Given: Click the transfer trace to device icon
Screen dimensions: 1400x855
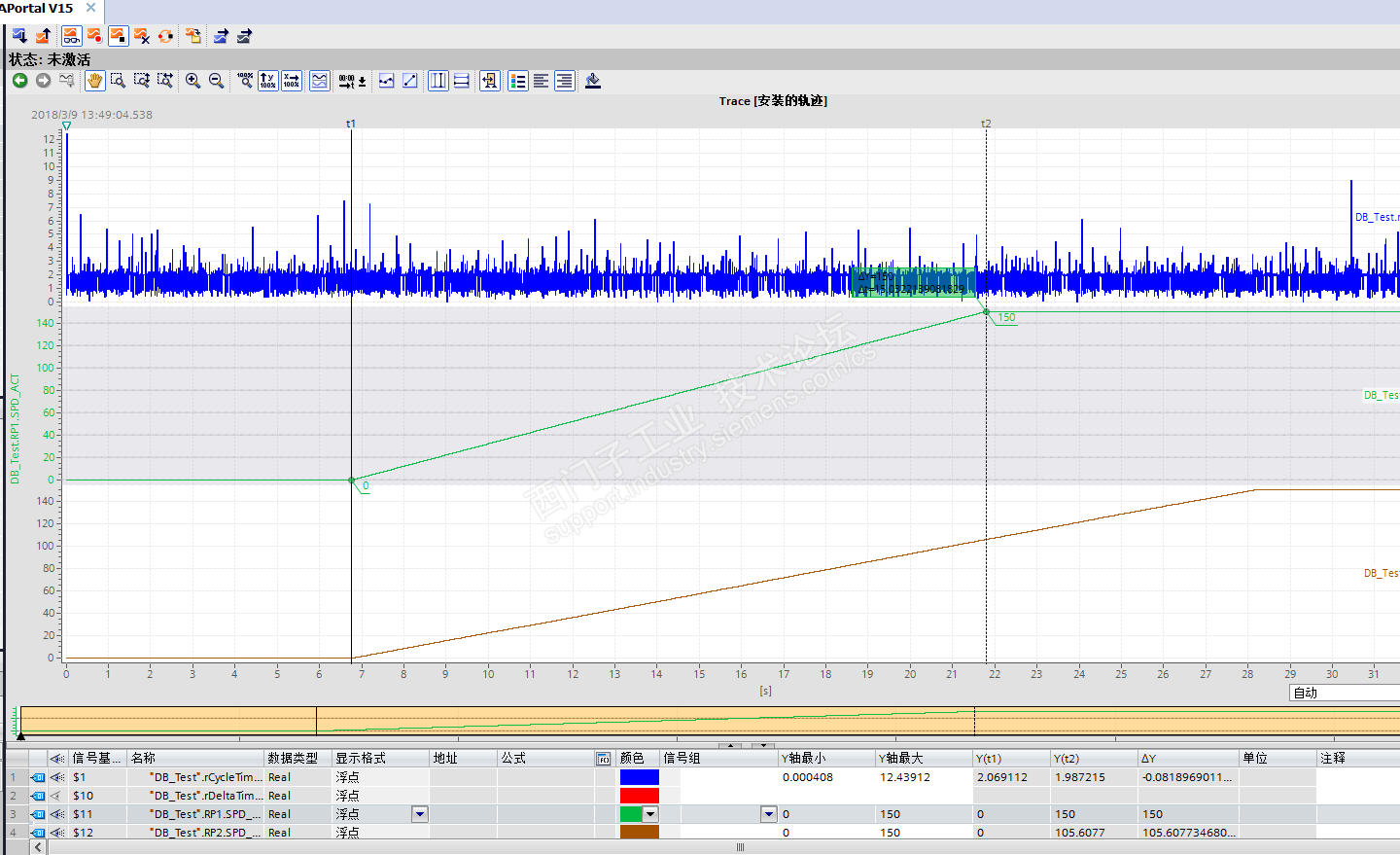Looking at the screenshot, I should [x=19, y=36].
